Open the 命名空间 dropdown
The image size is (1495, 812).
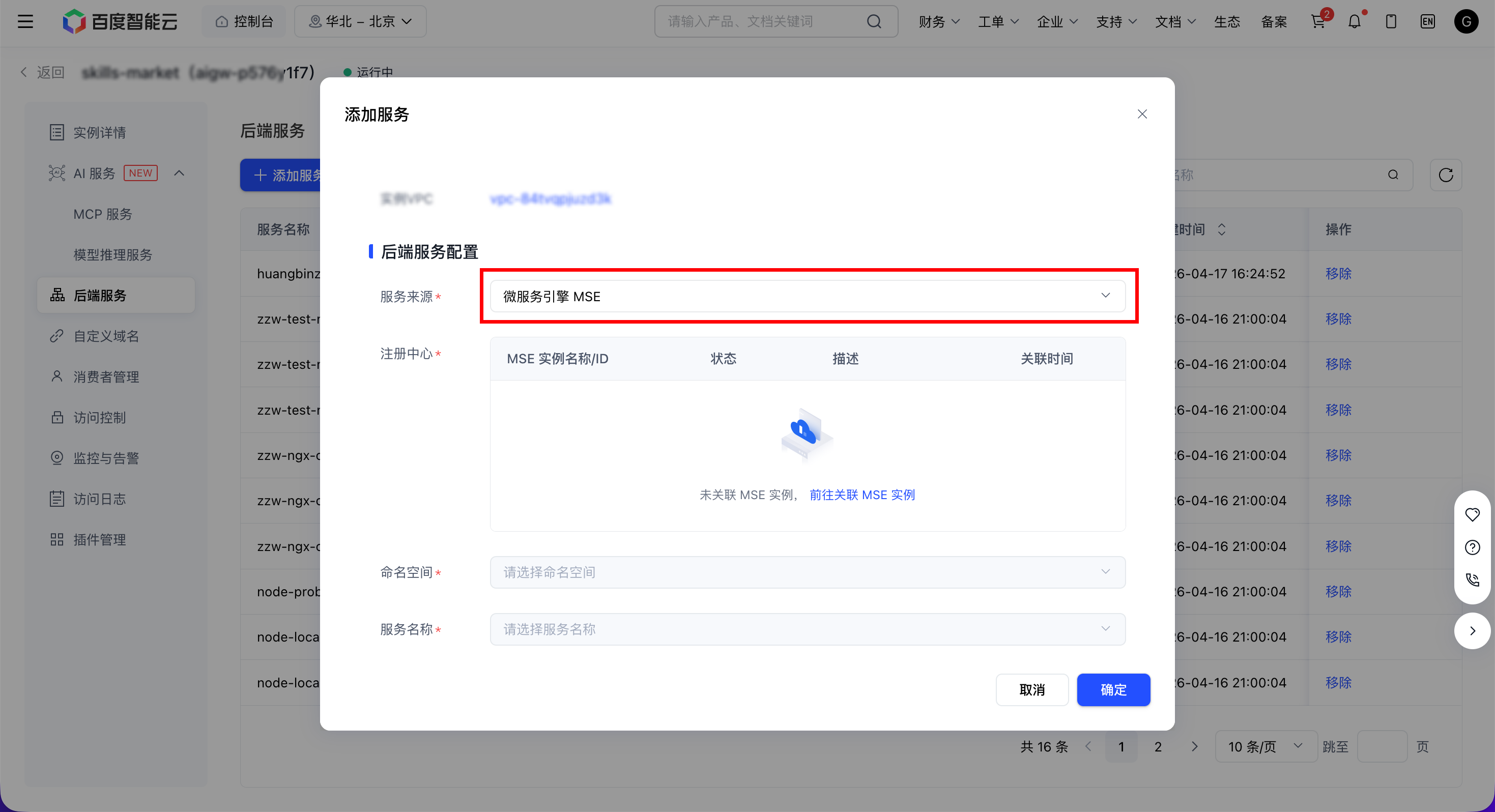coord(807,572)
